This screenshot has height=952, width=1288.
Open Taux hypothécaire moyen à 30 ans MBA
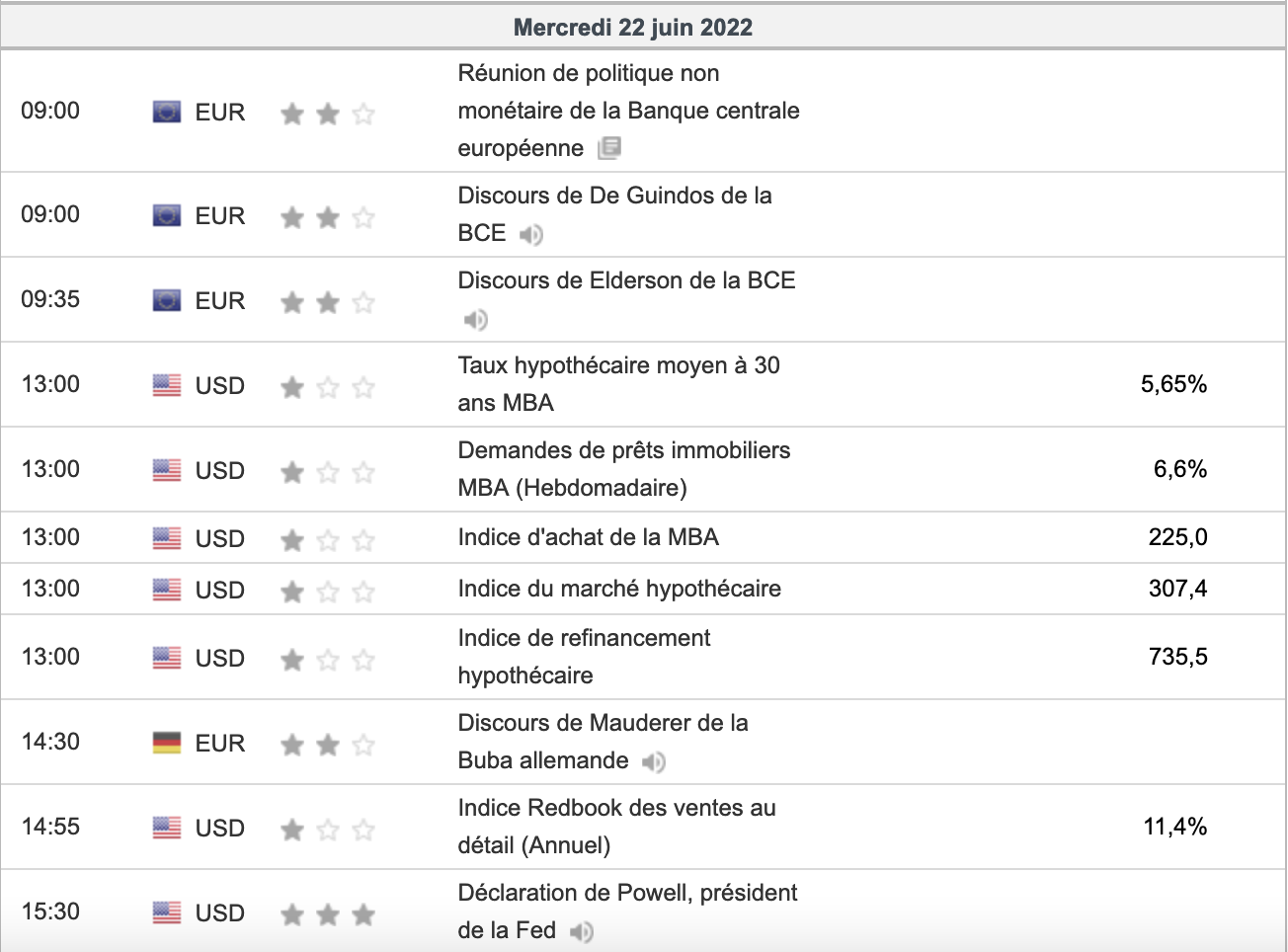tap(618, 384)
